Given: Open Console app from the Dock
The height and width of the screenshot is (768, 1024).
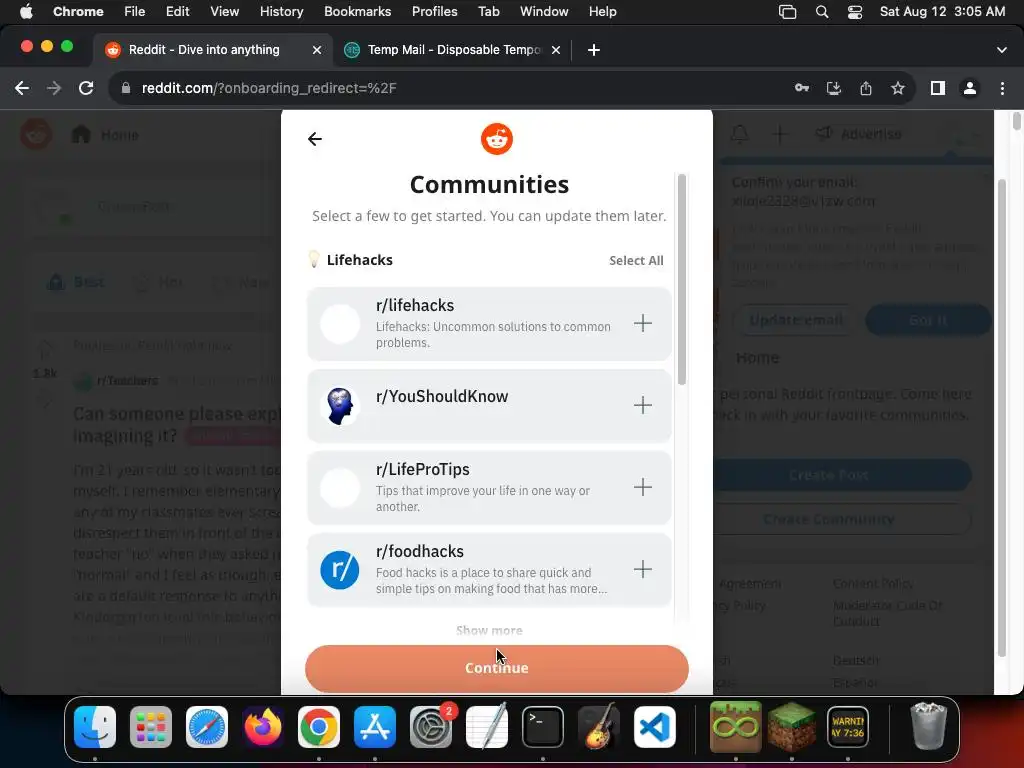Looking at the screenshot, I should pos(848,727).
